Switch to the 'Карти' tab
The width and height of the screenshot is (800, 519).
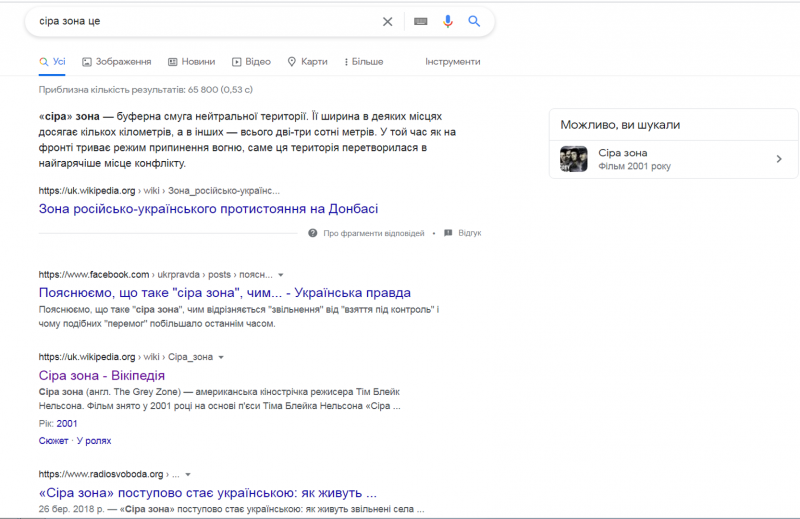coord(308,62)
